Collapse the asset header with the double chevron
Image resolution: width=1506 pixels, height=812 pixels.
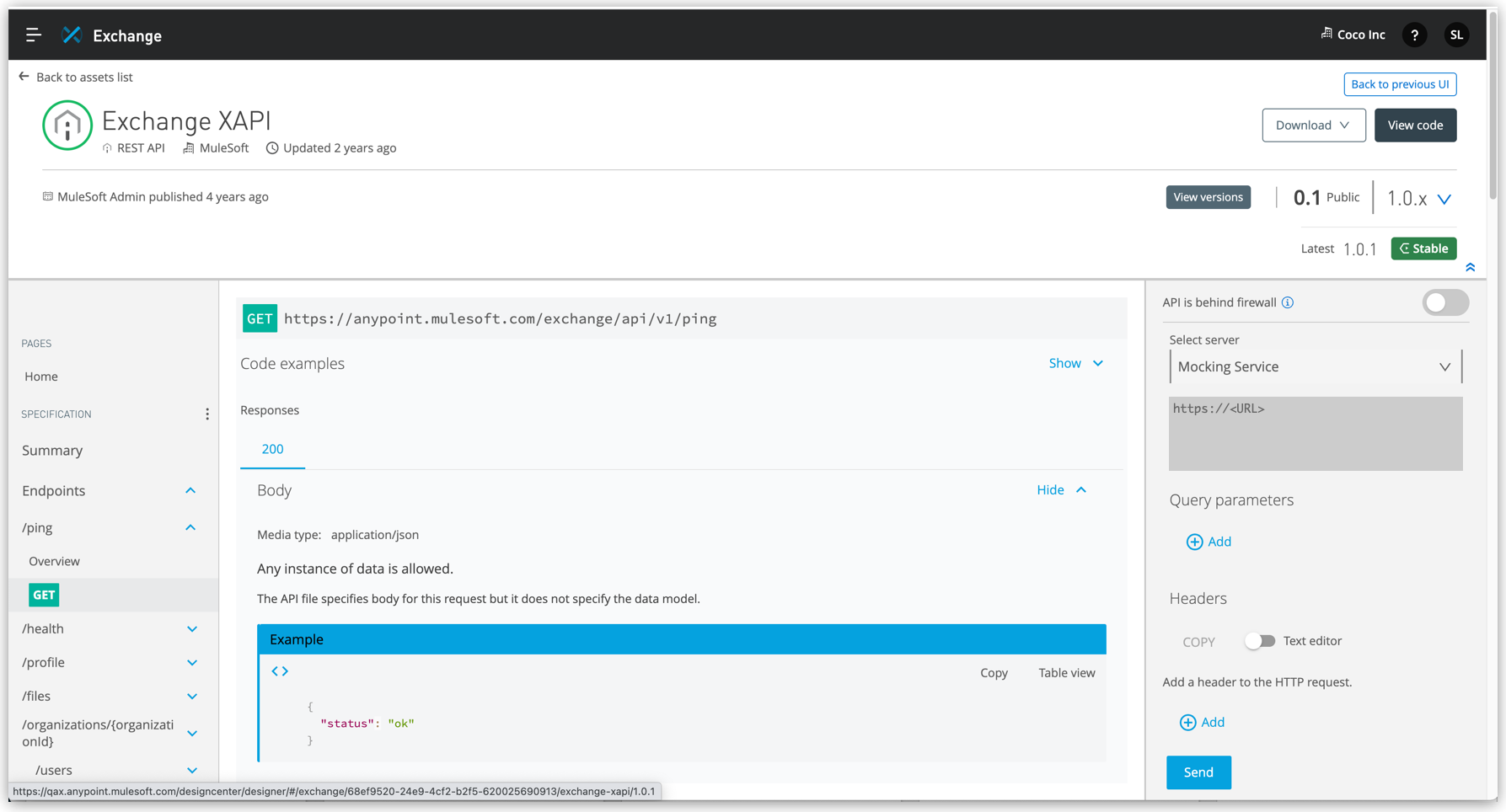click(x=1471, y=266)
